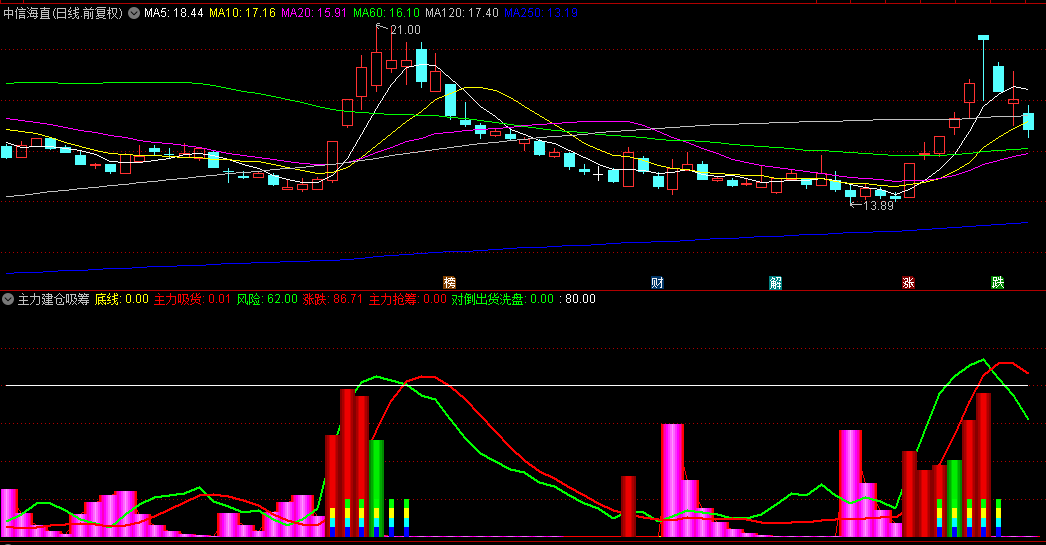Click the 风险: 62.00 value

[267, 300]
